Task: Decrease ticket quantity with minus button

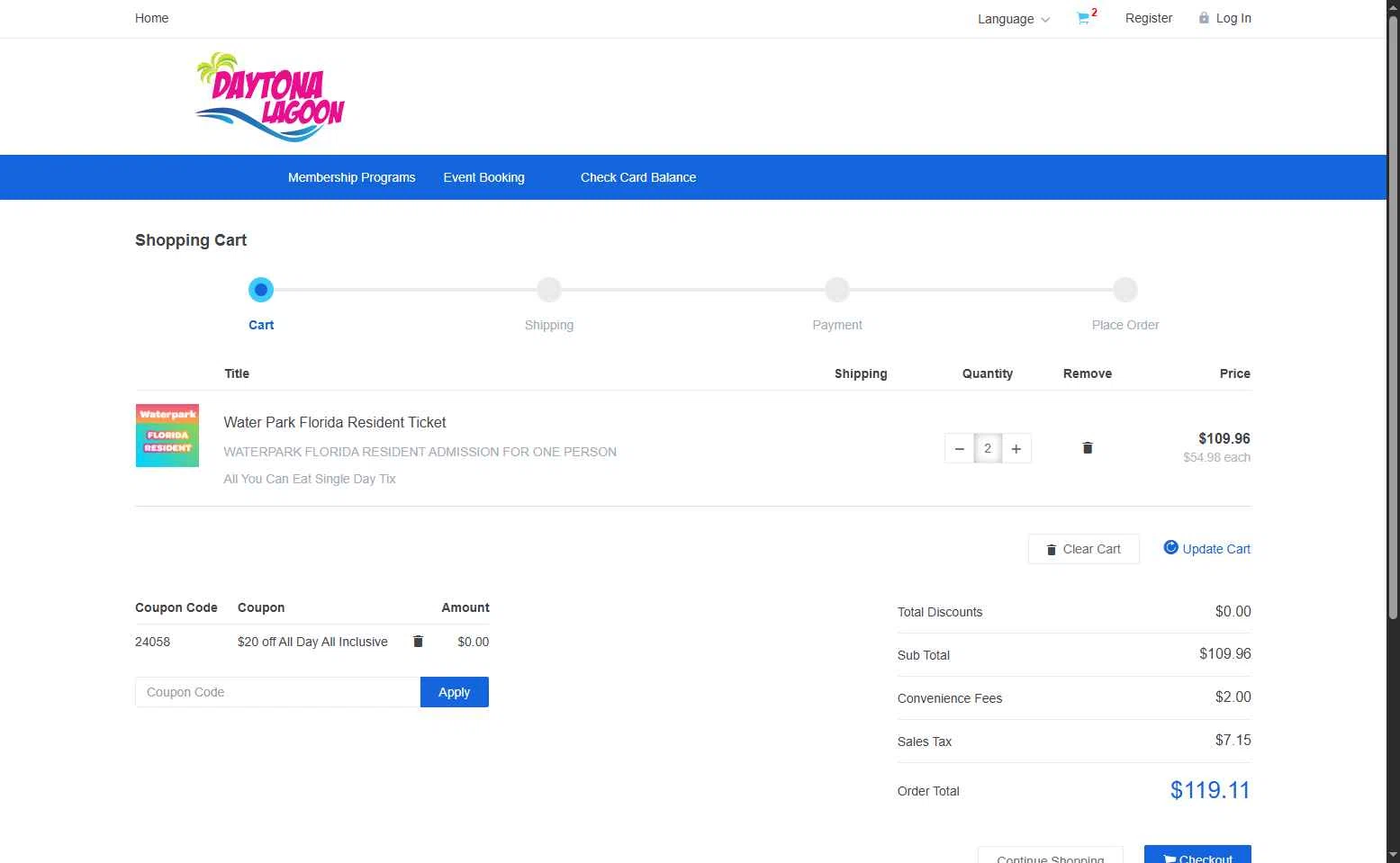Action: point(960,448)
